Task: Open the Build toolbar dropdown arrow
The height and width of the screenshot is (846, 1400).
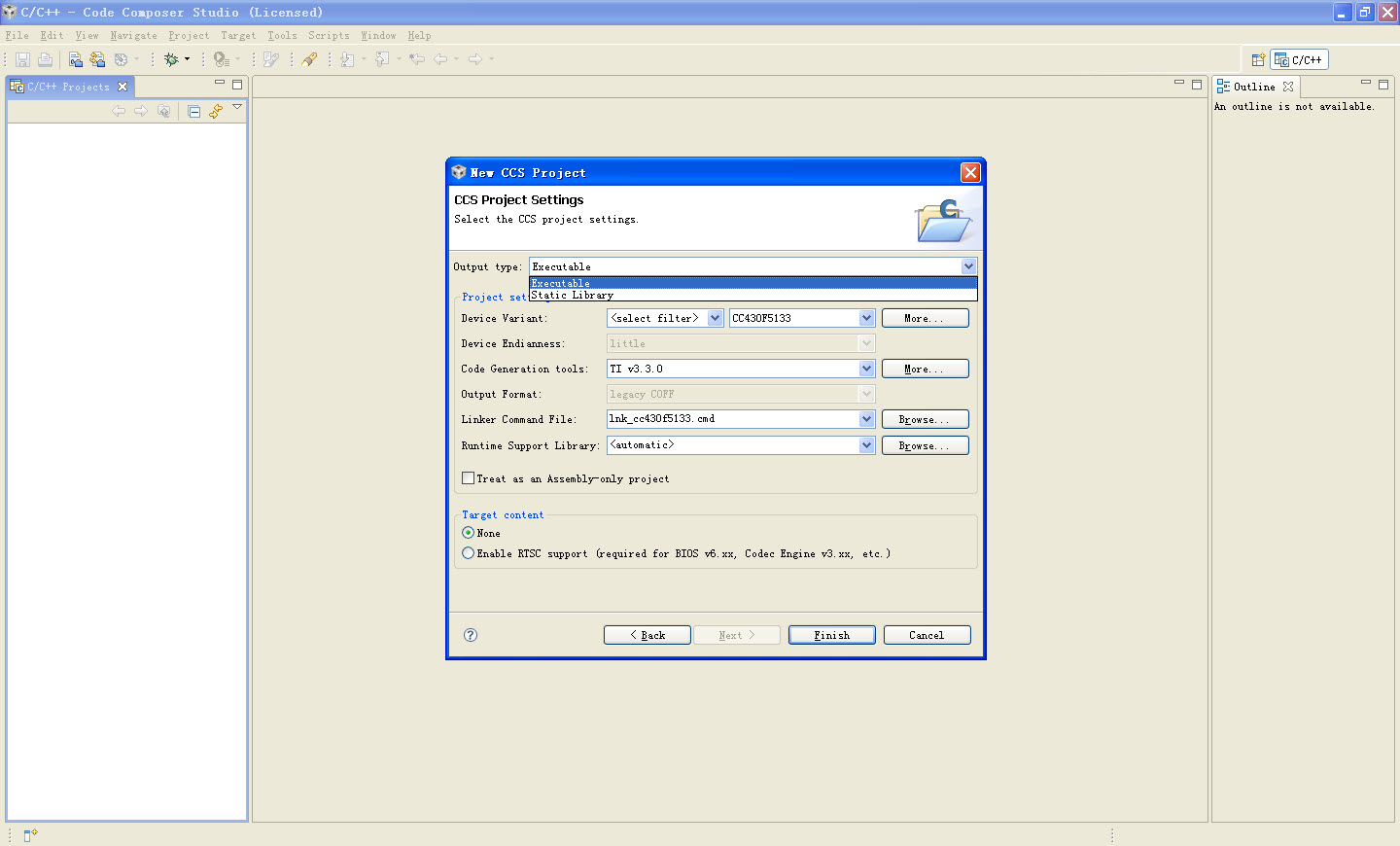Action: pos(136,59)
